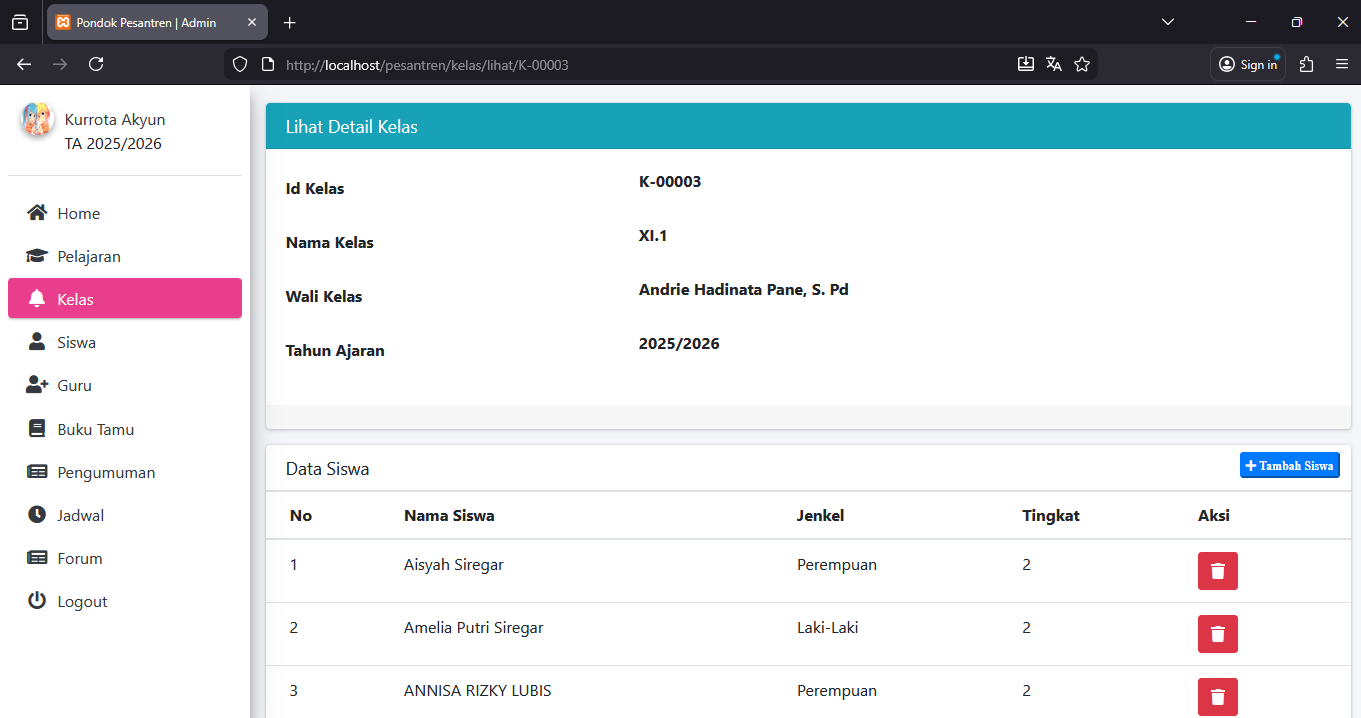Click the Buku Tamu book icon
1361x718 pixels.
click(37, 429)
